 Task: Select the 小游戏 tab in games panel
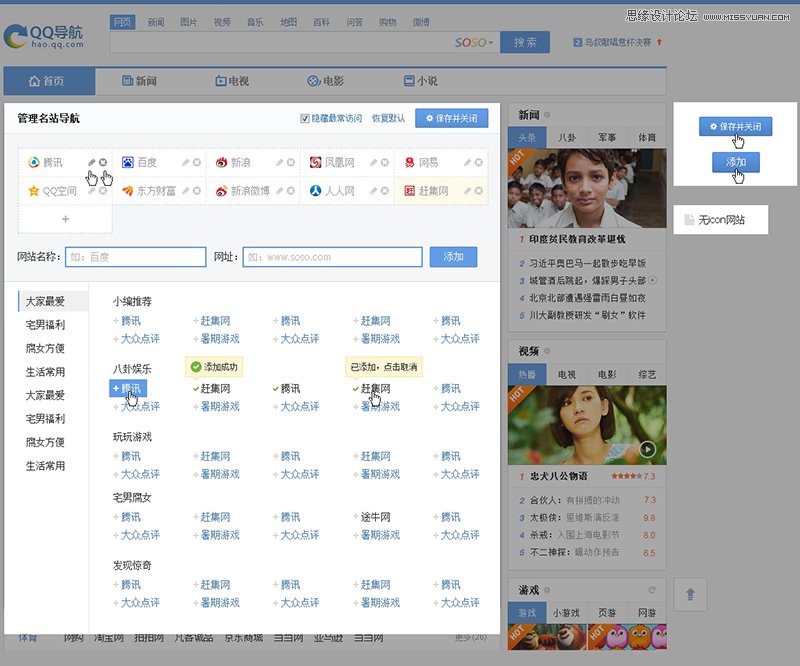566,613
